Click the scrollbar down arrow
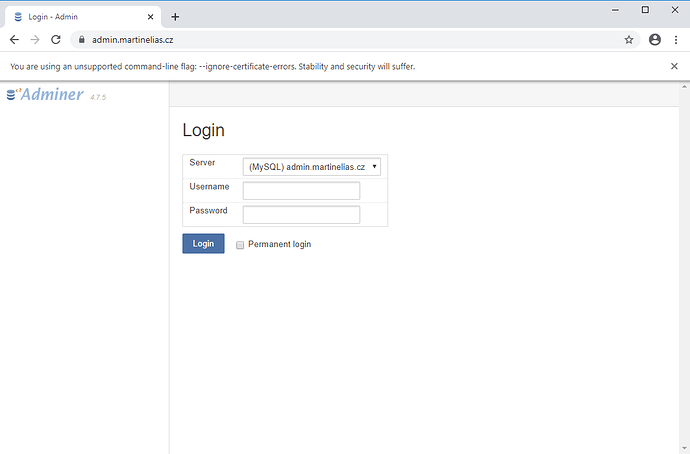Image resolution: width=690 pixels, height=454 pixels. 684,449
